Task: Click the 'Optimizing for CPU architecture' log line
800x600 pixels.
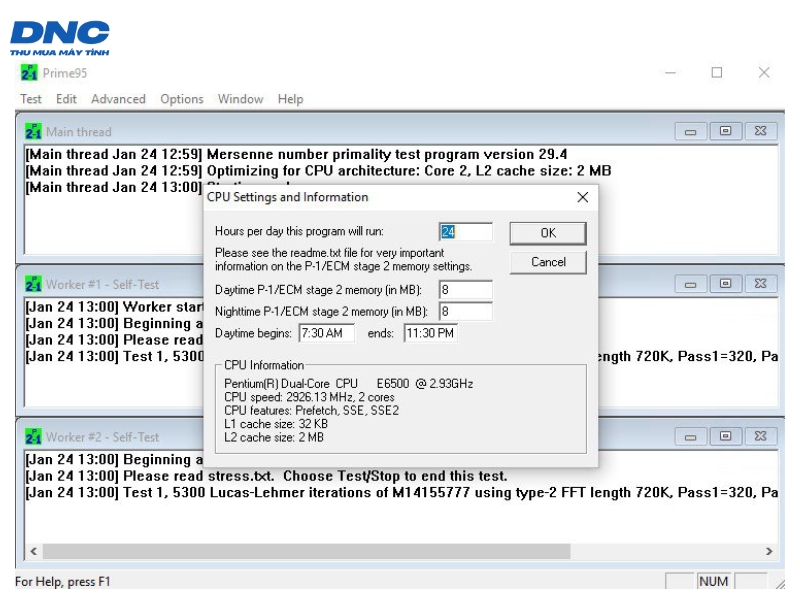Action: (318, 171)
